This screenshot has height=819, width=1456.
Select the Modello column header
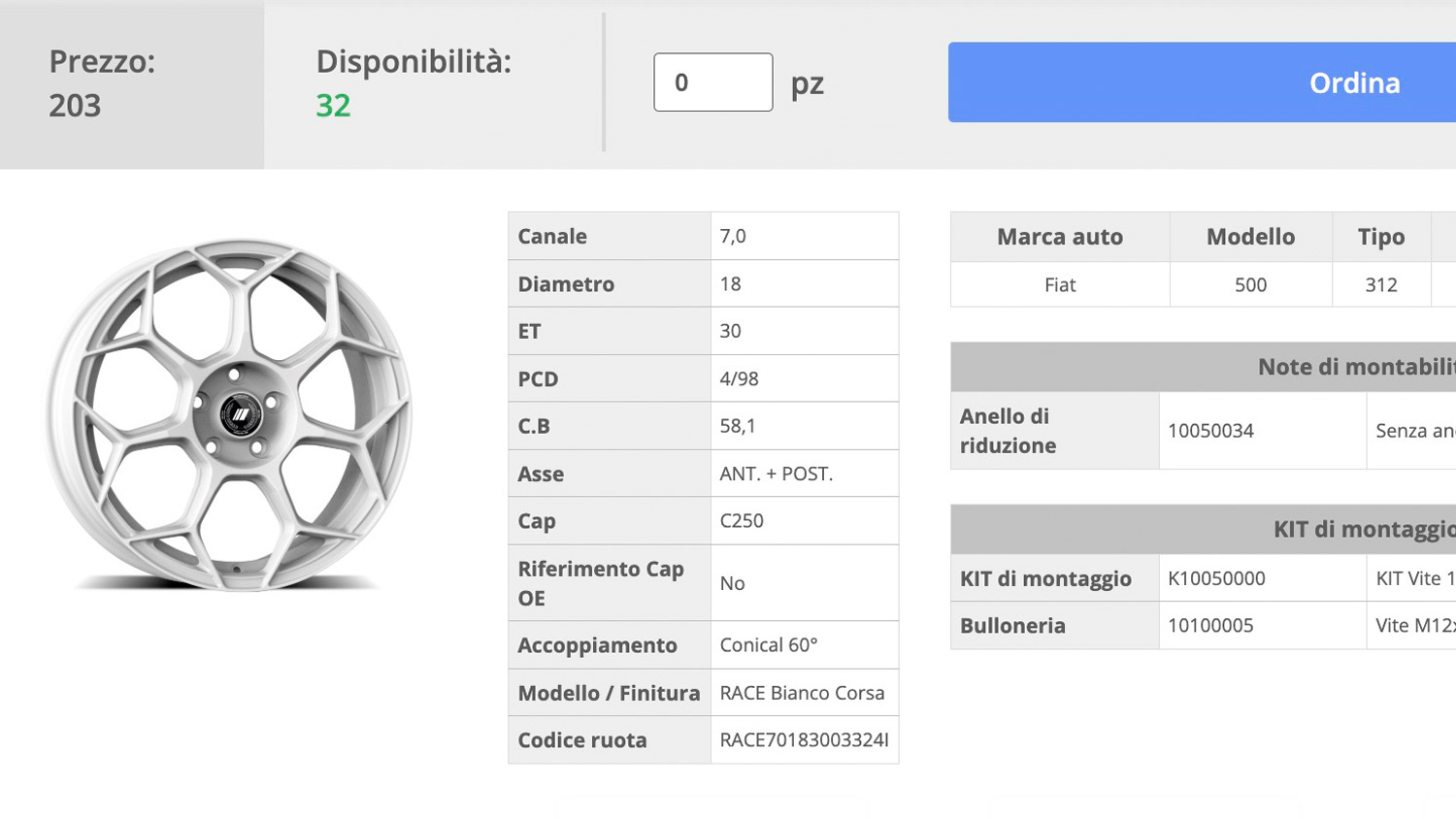pyautogui.click(x=1250, y=237)
